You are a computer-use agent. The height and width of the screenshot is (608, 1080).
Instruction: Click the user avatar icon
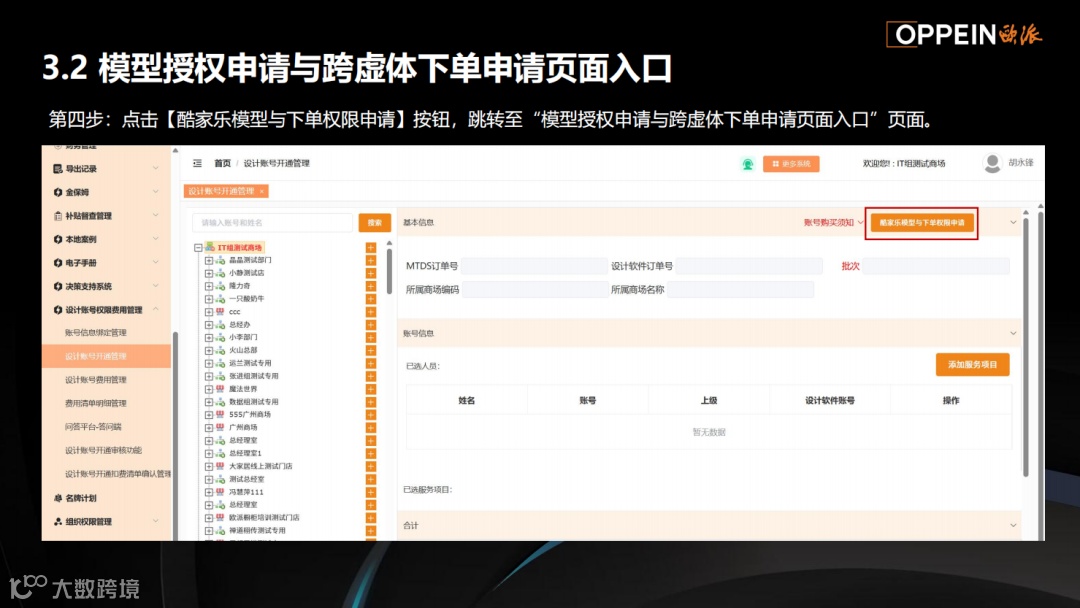993,163
